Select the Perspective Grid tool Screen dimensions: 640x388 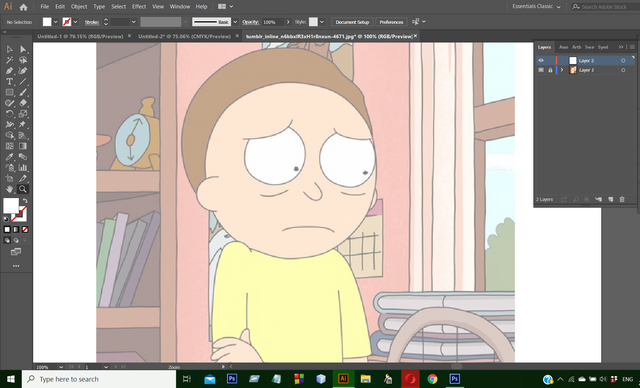tap(23, 135)
